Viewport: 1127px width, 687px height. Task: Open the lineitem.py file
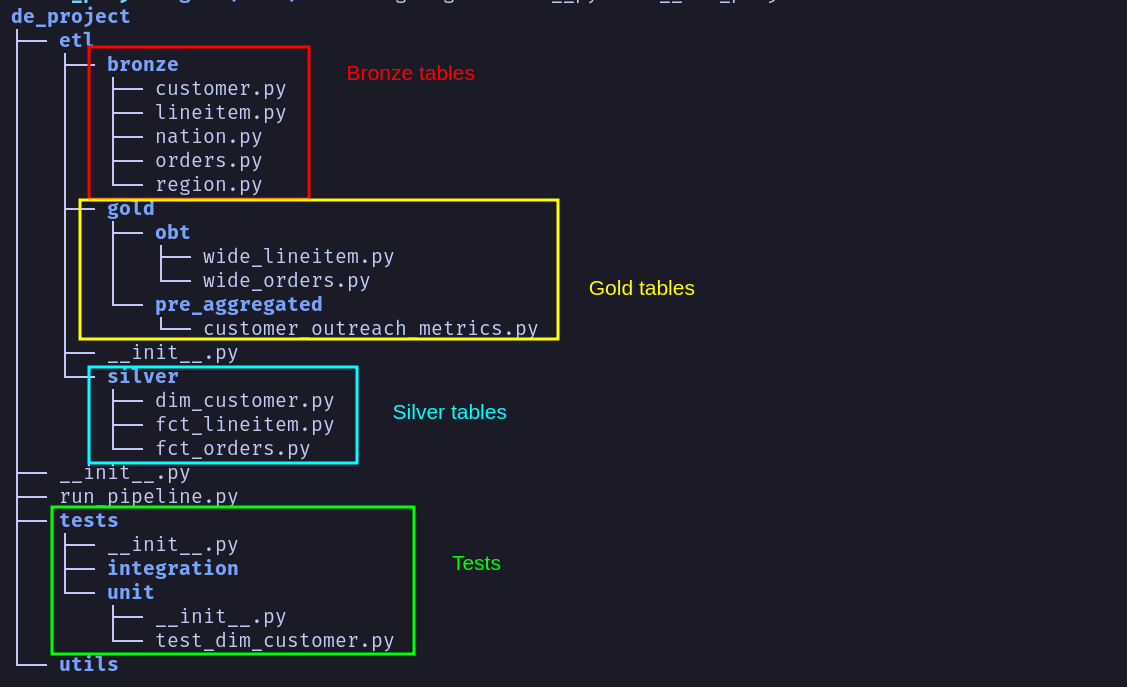tap(220, 112)
